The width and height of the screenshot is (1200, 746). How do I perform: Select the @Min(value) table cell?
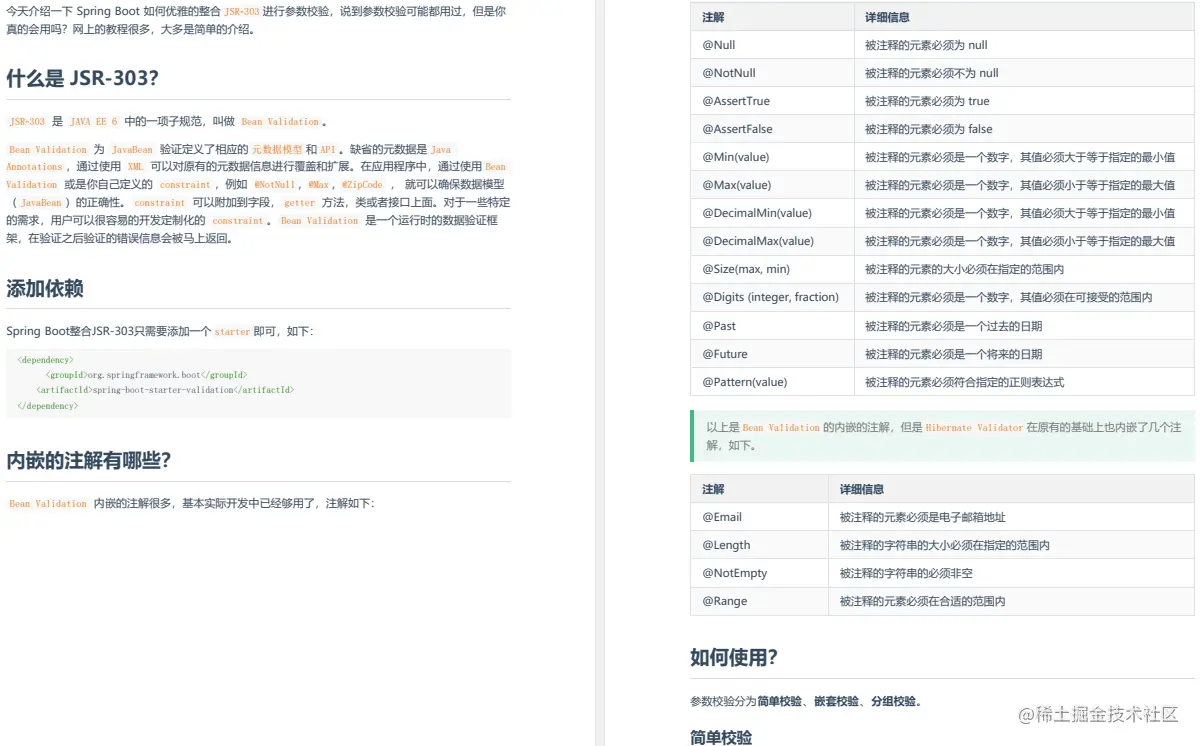pos(772,157)
